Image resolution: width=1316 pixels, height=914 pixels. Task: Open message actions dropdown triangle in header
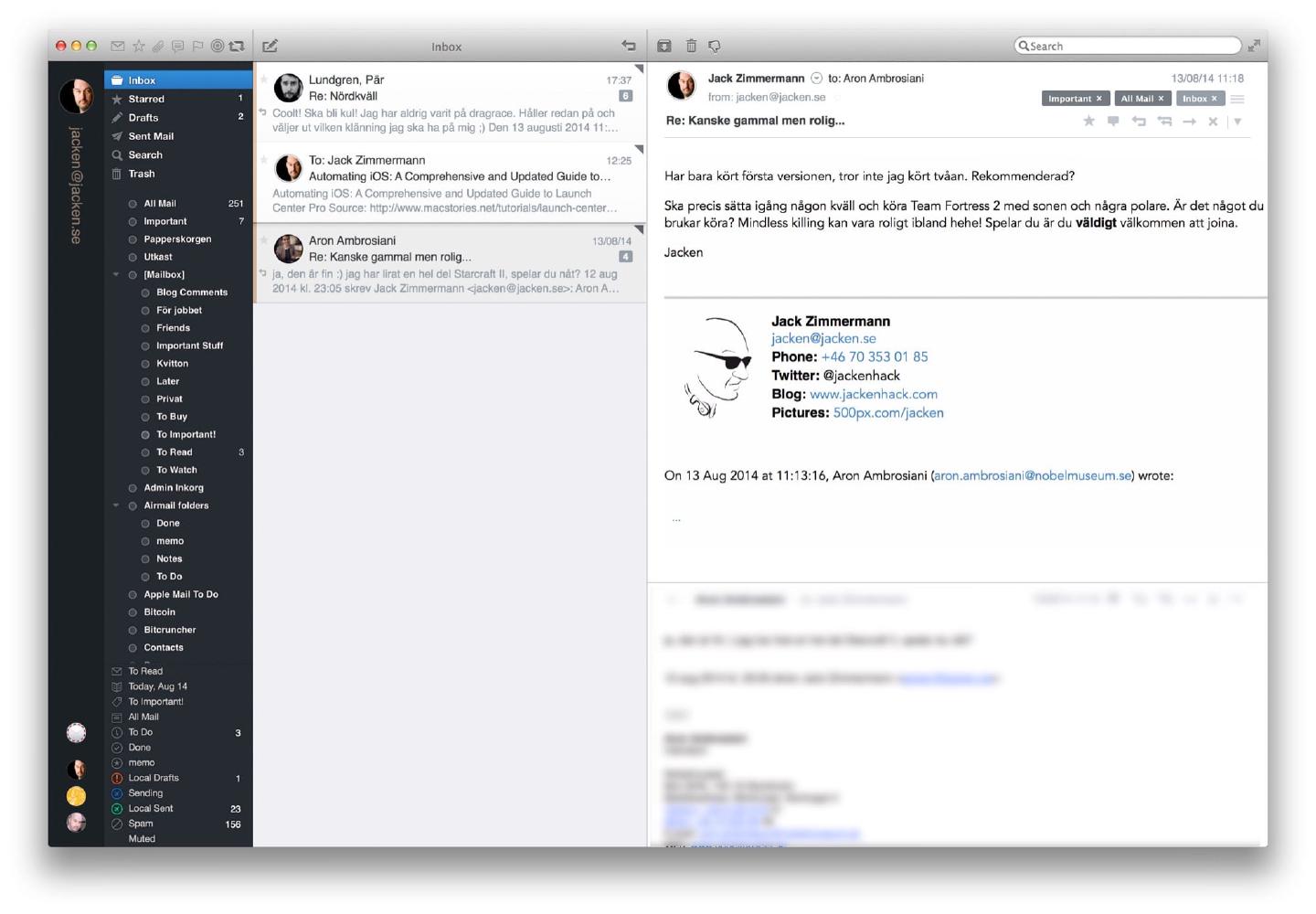pos(1237,121)
